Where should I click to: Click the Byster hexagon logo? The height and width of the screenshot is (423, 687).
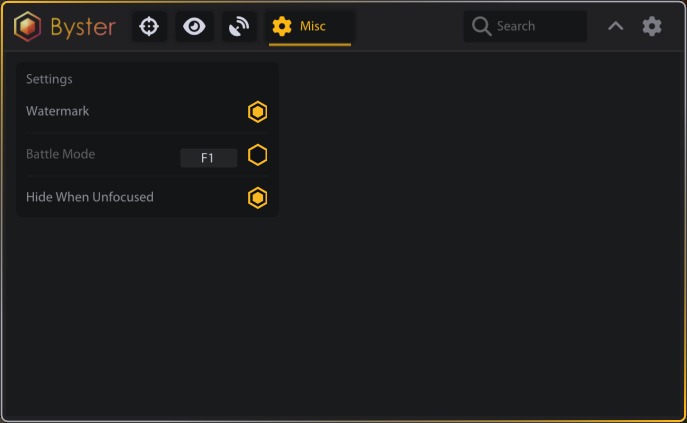pyautogui.click(x=27, y=27)
